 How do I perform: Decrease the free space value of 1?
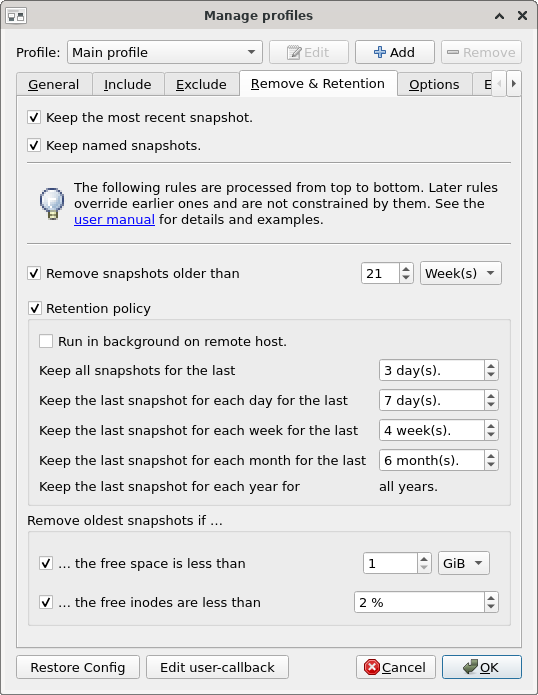coord(424,568)
